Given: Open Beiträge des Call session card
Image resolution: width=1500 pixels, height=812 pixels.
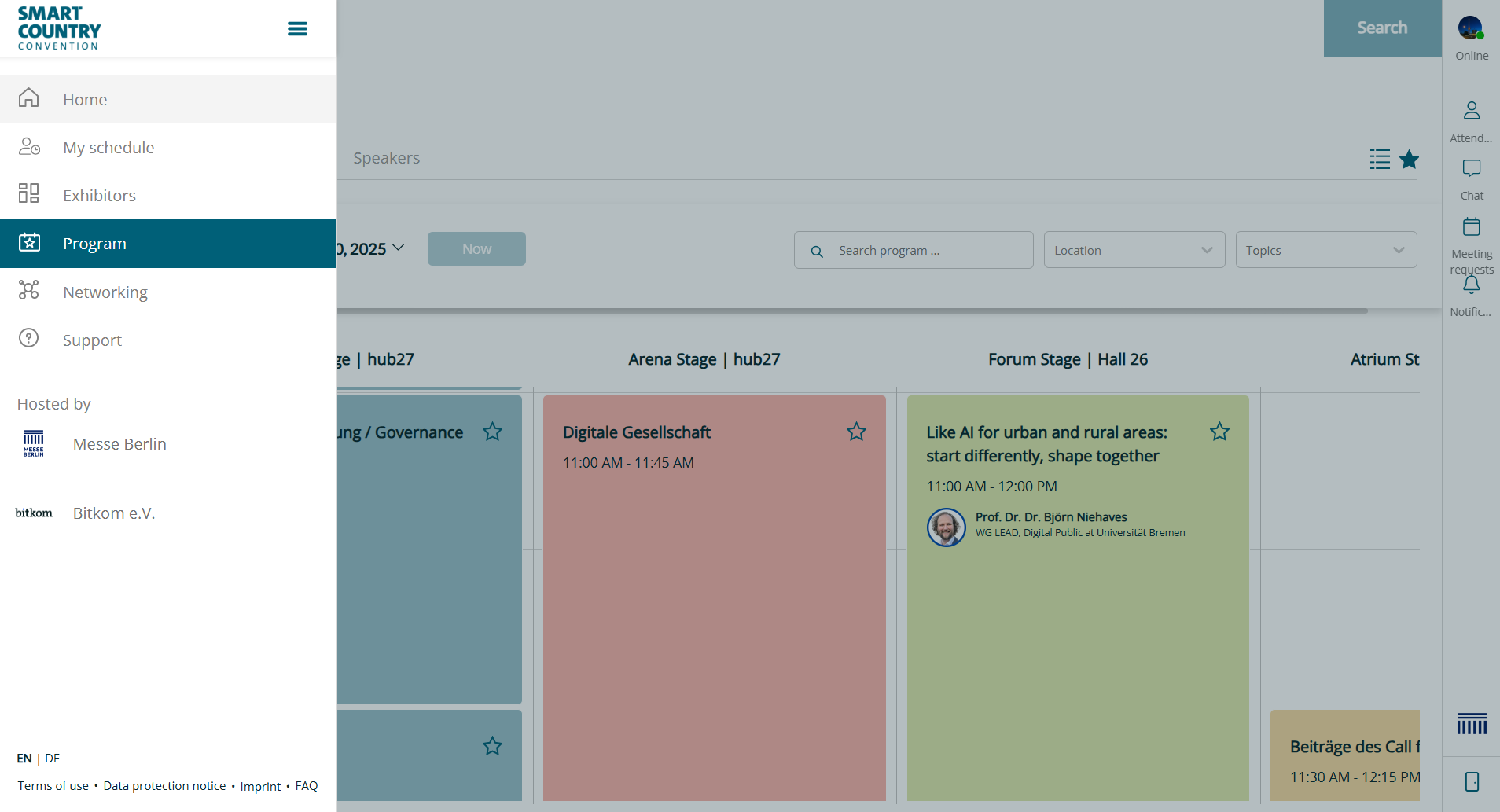Looking at the screenshot, I should click(x=1345, y=755).
